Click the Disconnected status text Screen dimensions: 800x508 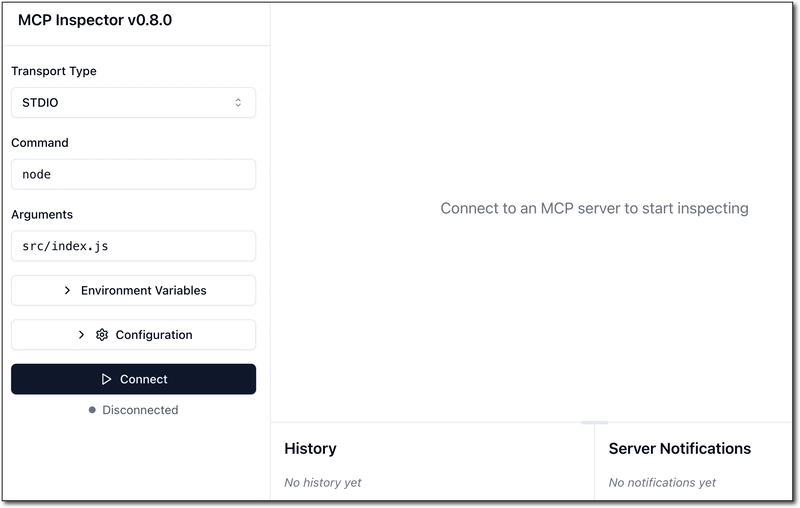click(140, 410)
